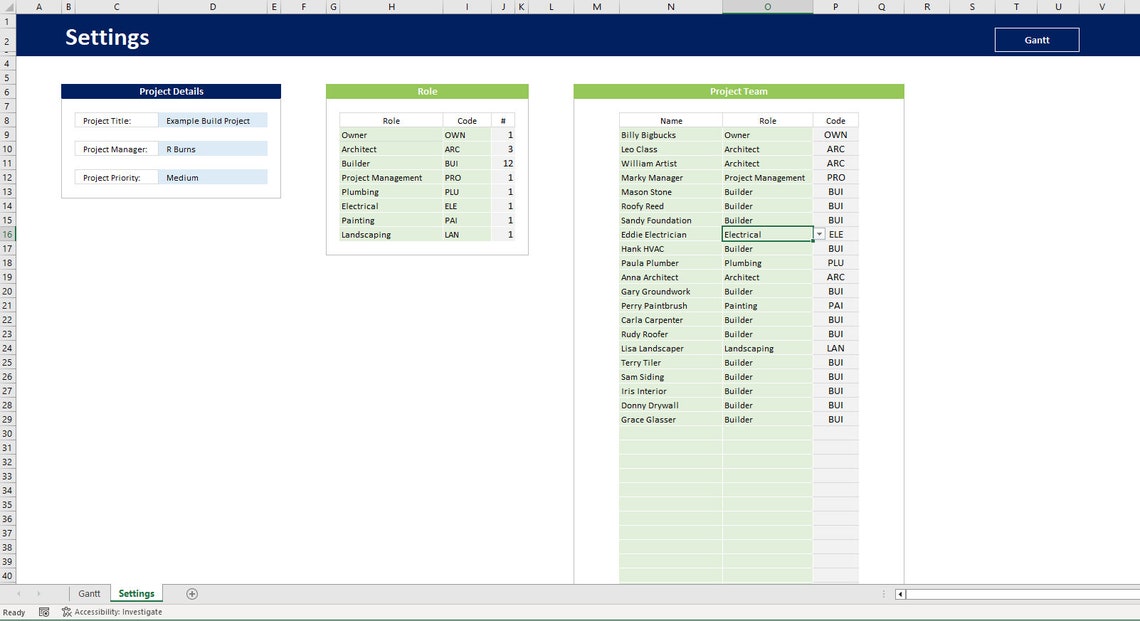
Task: Select column O header
Action: (767, 6)
